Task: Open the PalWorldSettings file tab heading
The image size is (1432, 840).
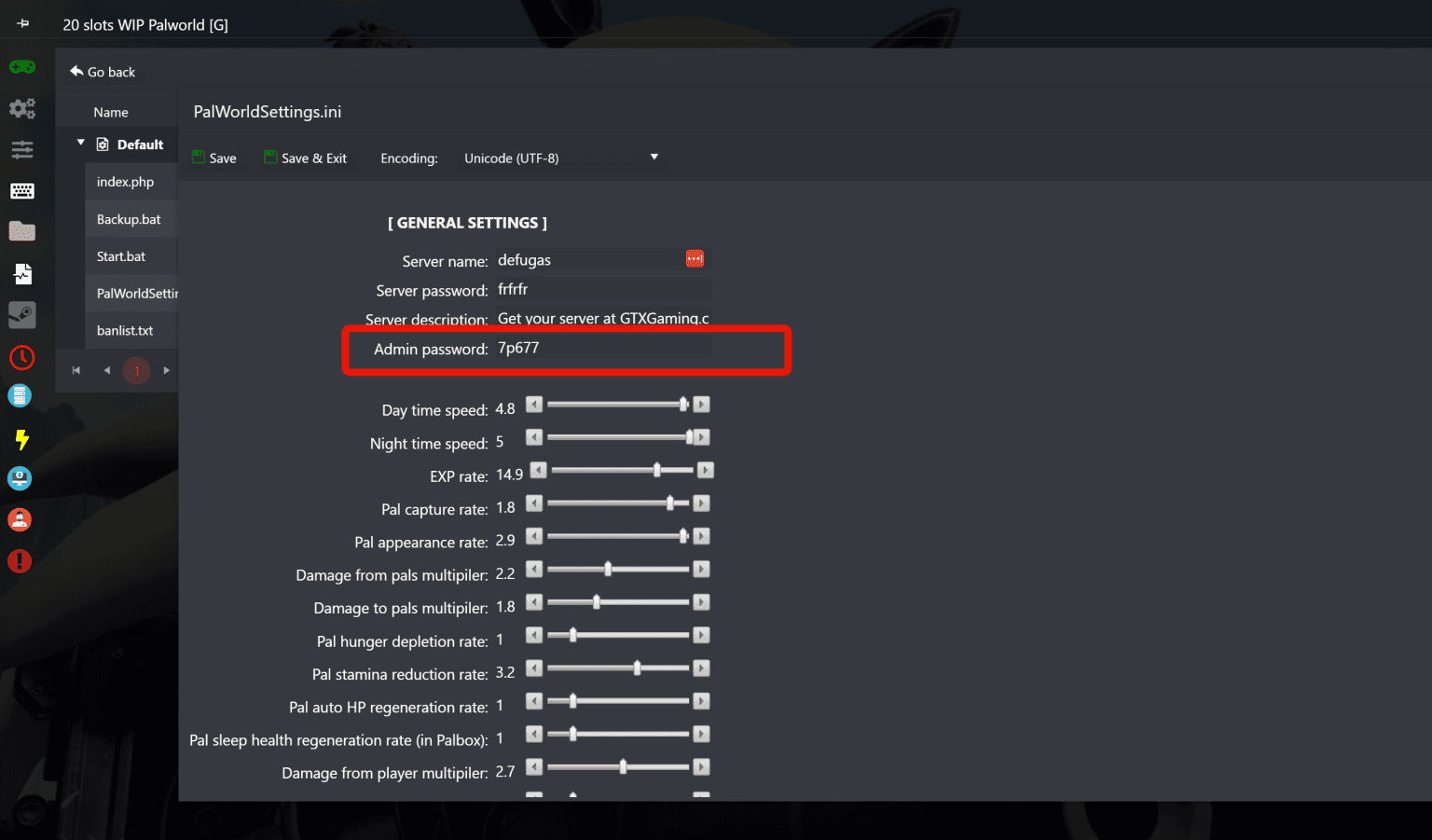Action: point(267,111)
